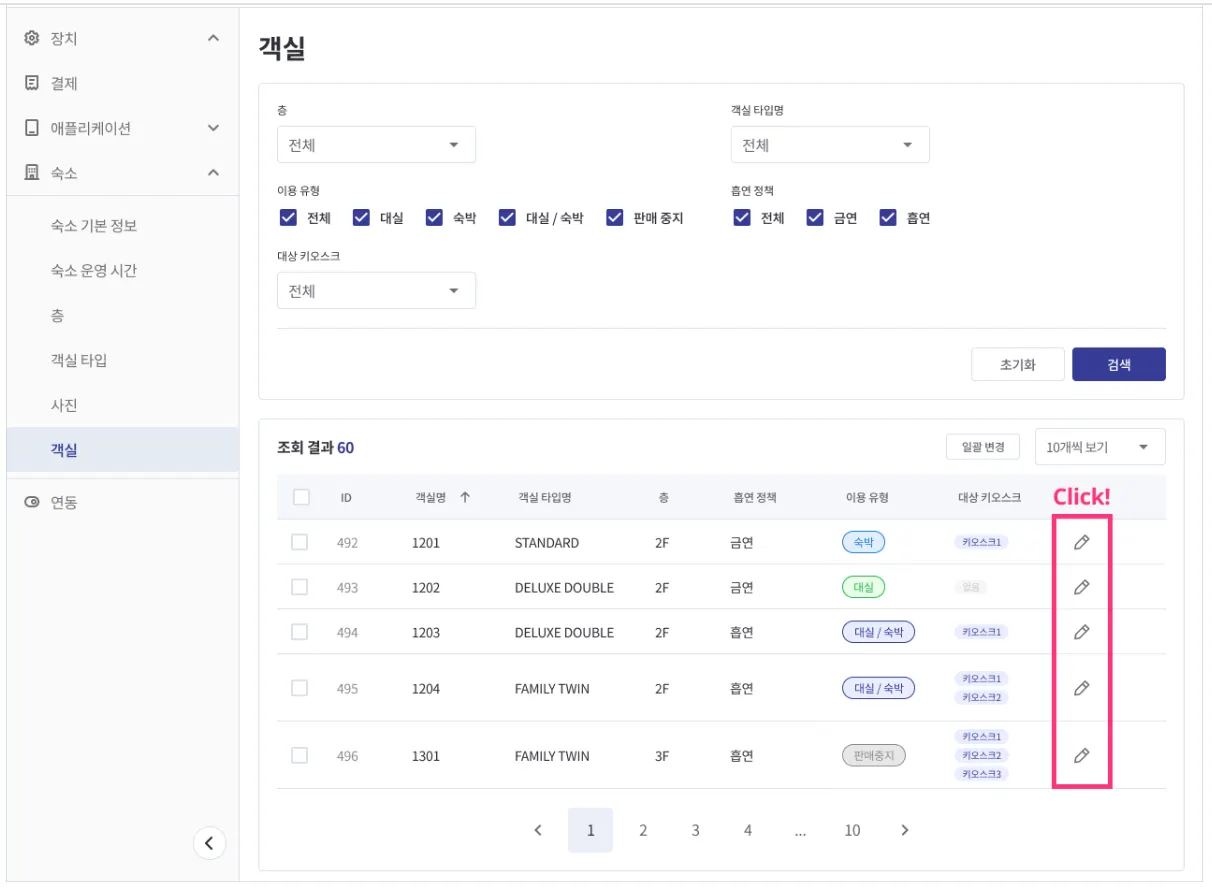Open 객실 타입 in sidebar
The width and height of the screenshot is (1212, 895).
pos(122,360)
